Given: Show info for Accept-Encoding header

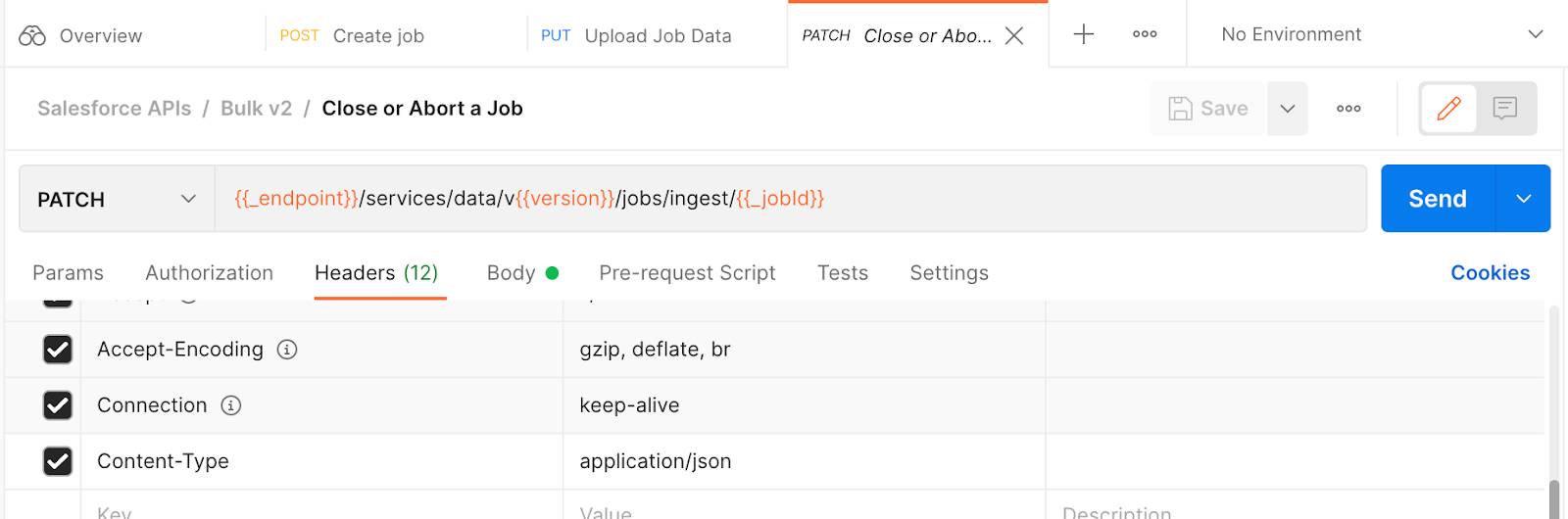Looking at the screenshot, I should click(x=287, y=350).
